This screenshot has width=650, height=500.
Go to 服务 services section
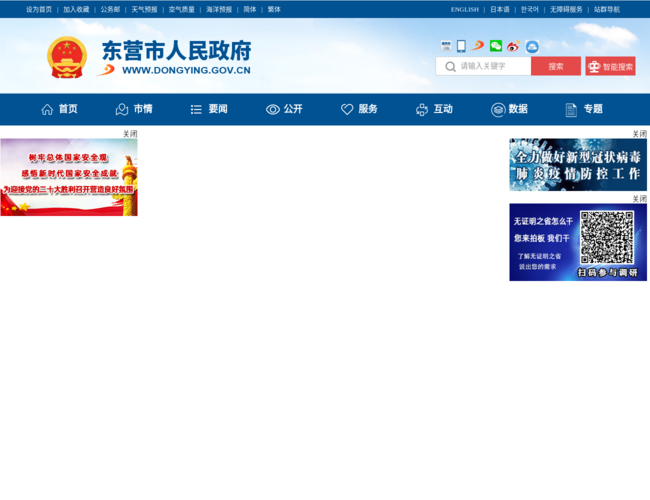(359, 109)
